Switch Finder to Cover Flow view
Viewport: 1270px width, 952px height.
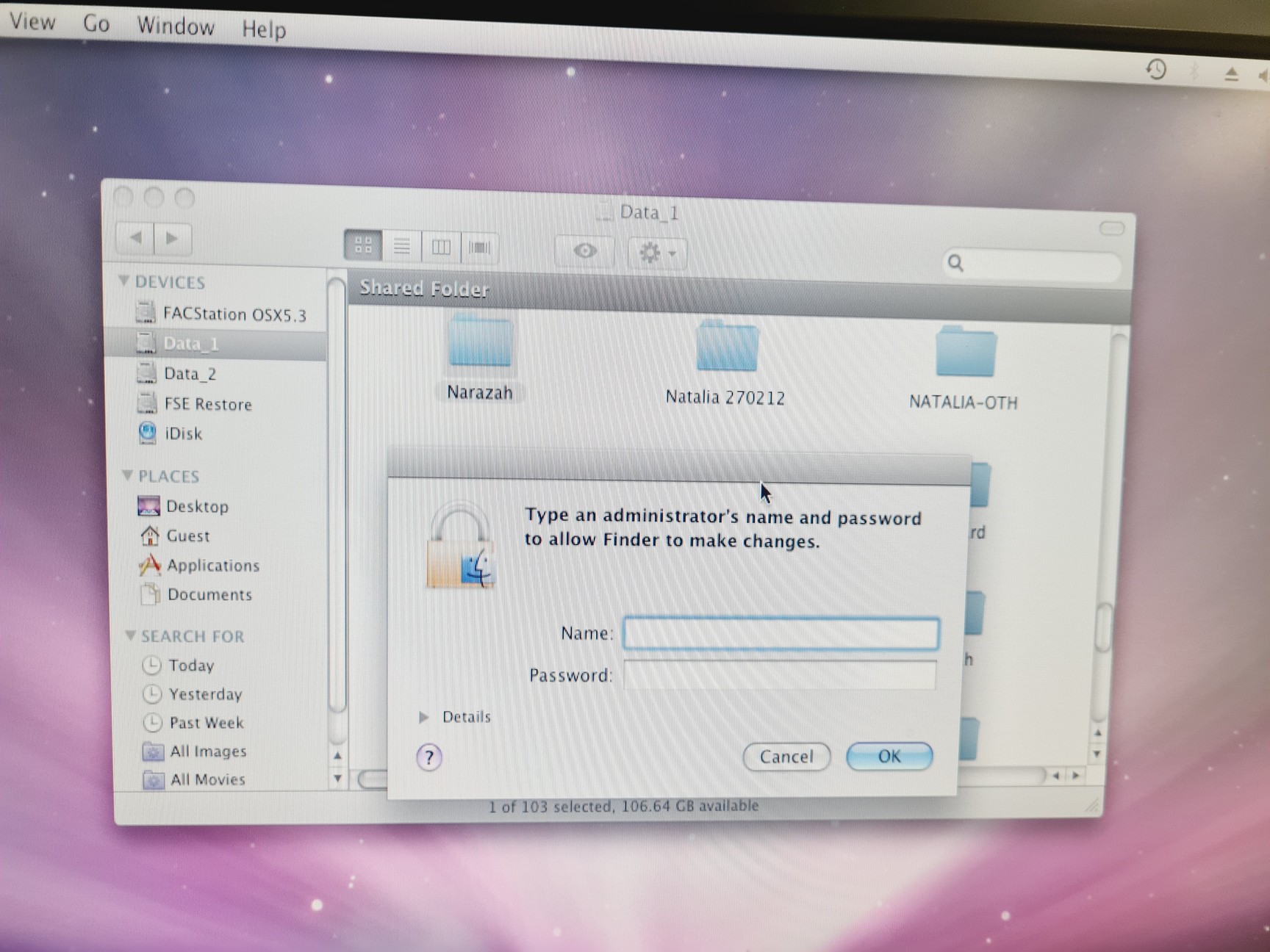click(479, 248)
